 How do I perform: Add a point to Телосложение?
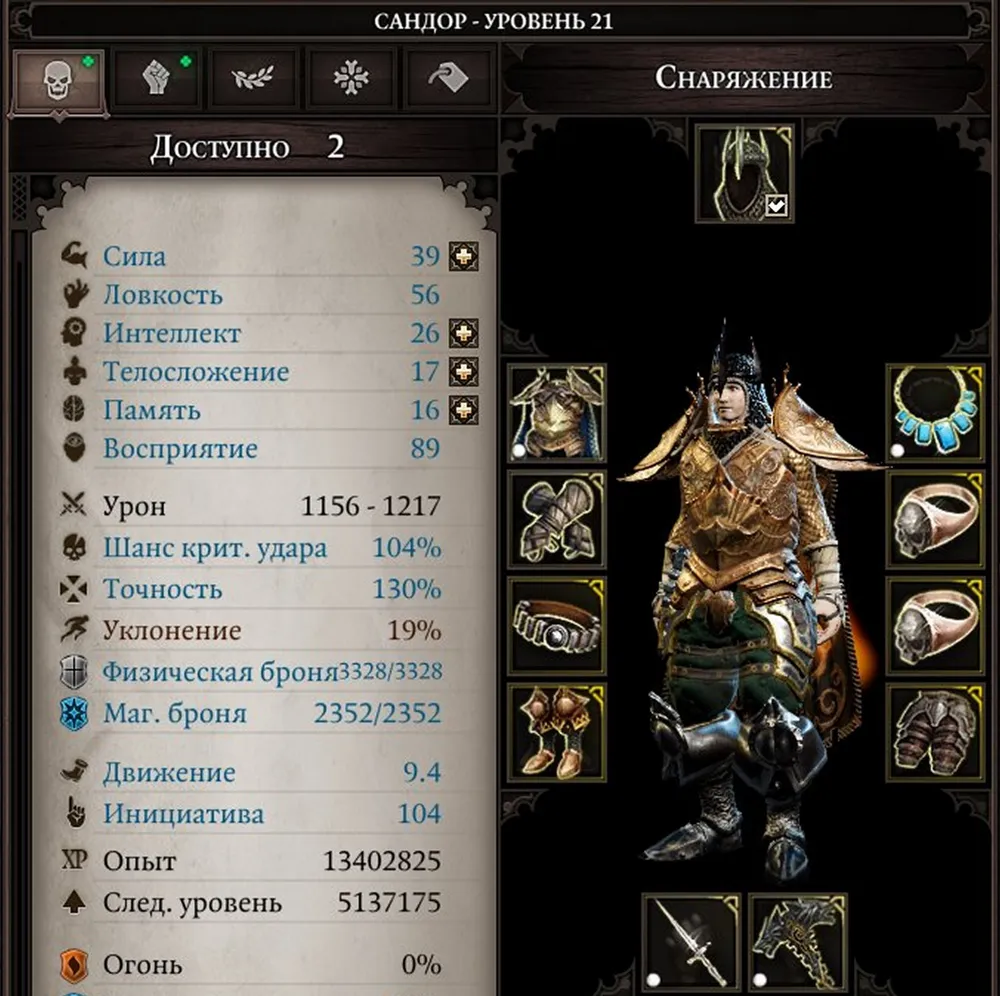click(464, 371)
